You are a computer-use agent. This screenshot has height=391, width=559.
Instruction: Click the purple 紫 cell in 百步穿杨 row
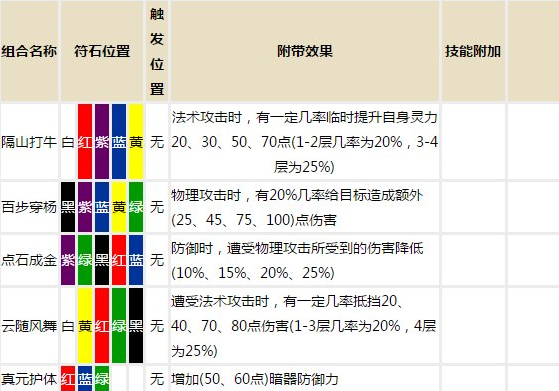pyautogui.click(x=85, y=207)
